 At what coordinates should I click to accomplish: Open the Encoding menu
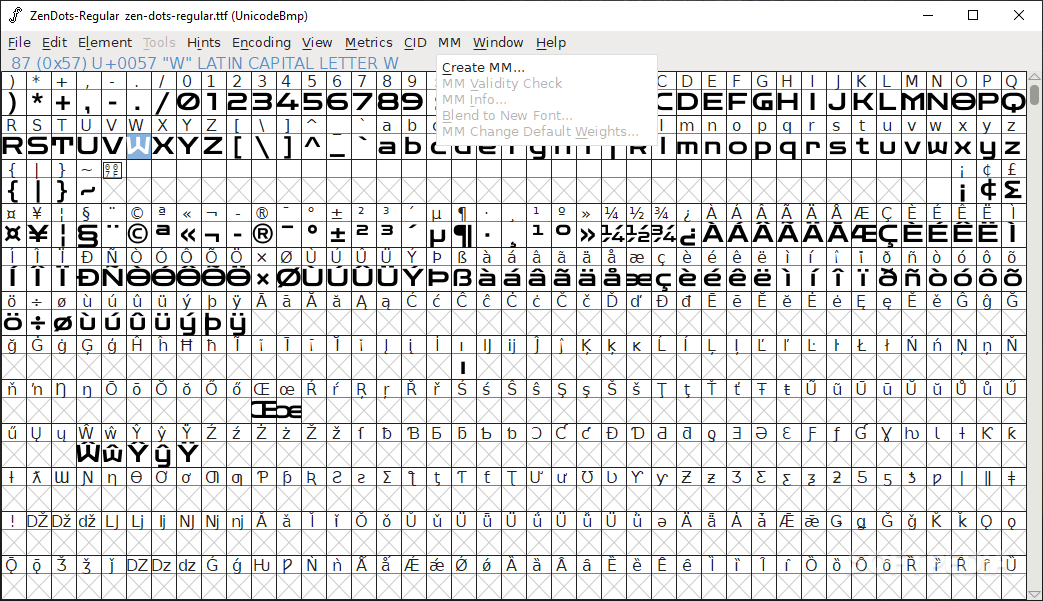tap(261, 43)
